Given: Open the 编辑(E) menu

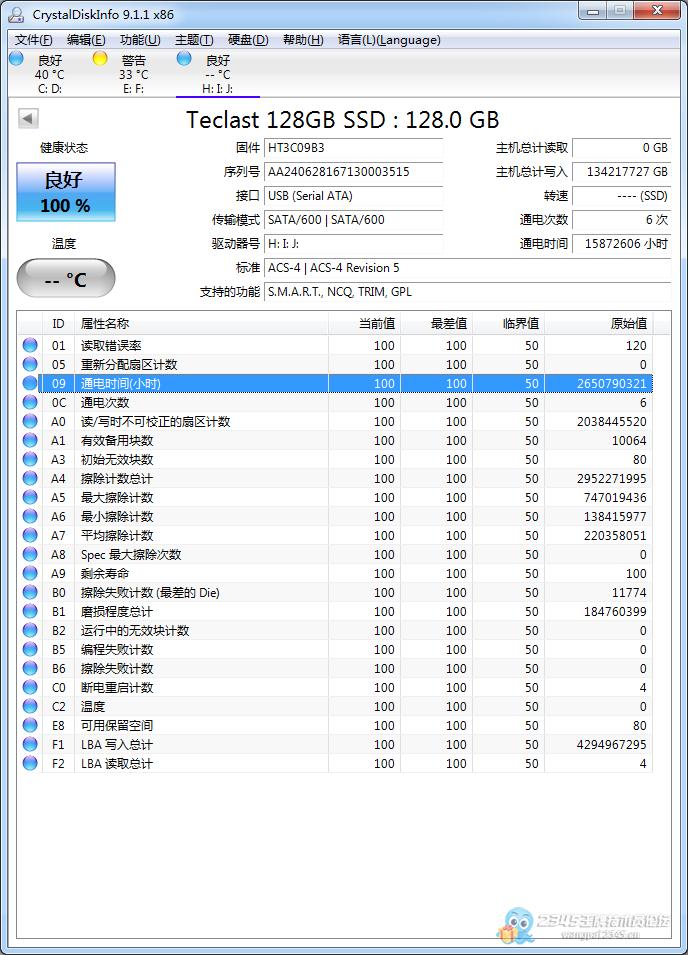Looking at the screenshot, I should [x=86, y=40].
